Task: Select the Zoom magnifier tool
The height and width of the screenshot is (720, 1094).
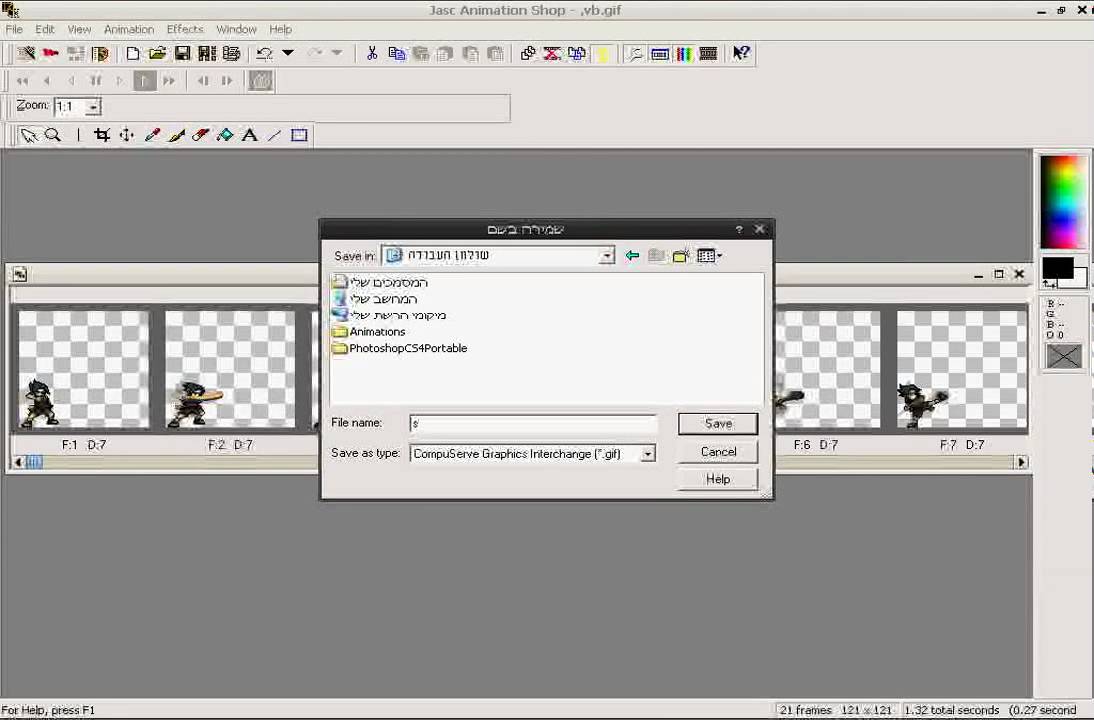Action: 53,135
